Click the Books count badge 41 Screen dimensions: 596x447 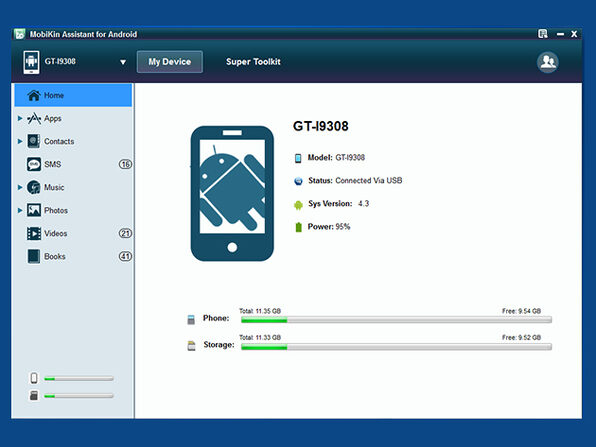pos(125,256)
